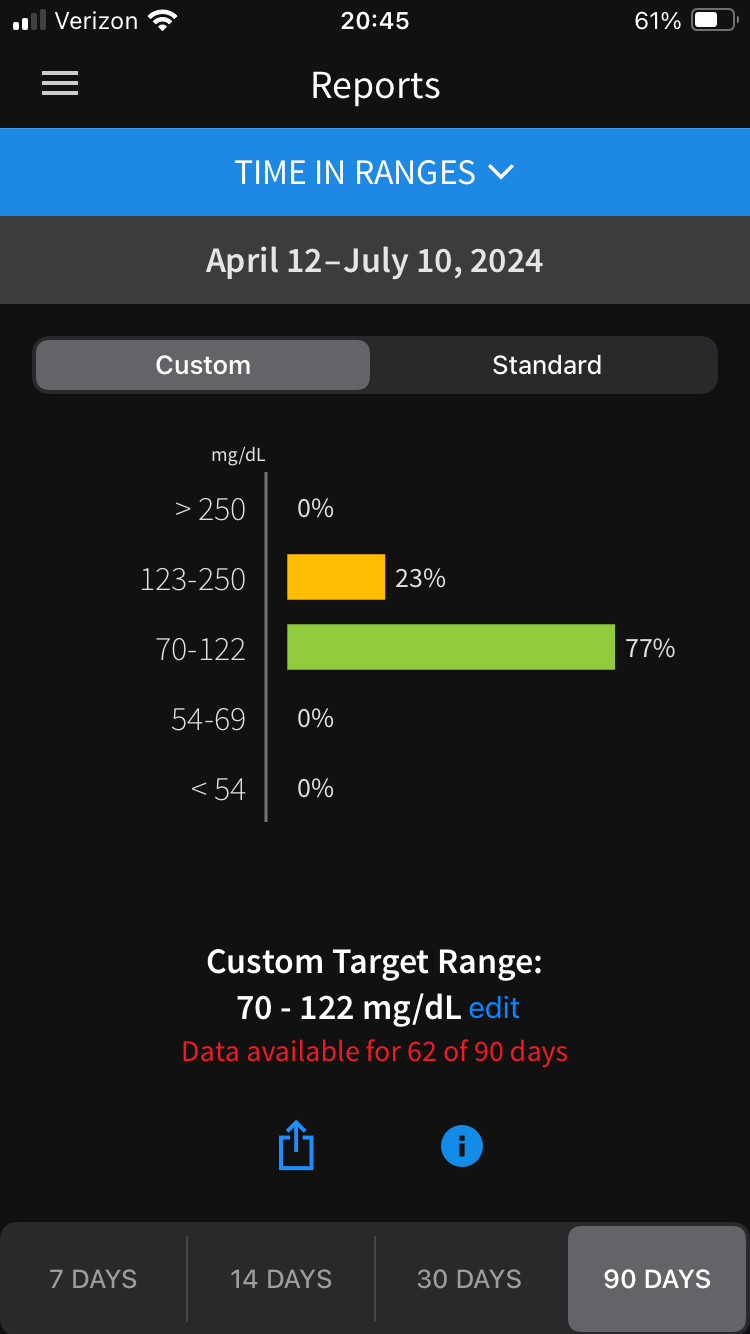Tap the green 70-122 range bar
The width and height of the screenshot is (750, 1334).
450,647
